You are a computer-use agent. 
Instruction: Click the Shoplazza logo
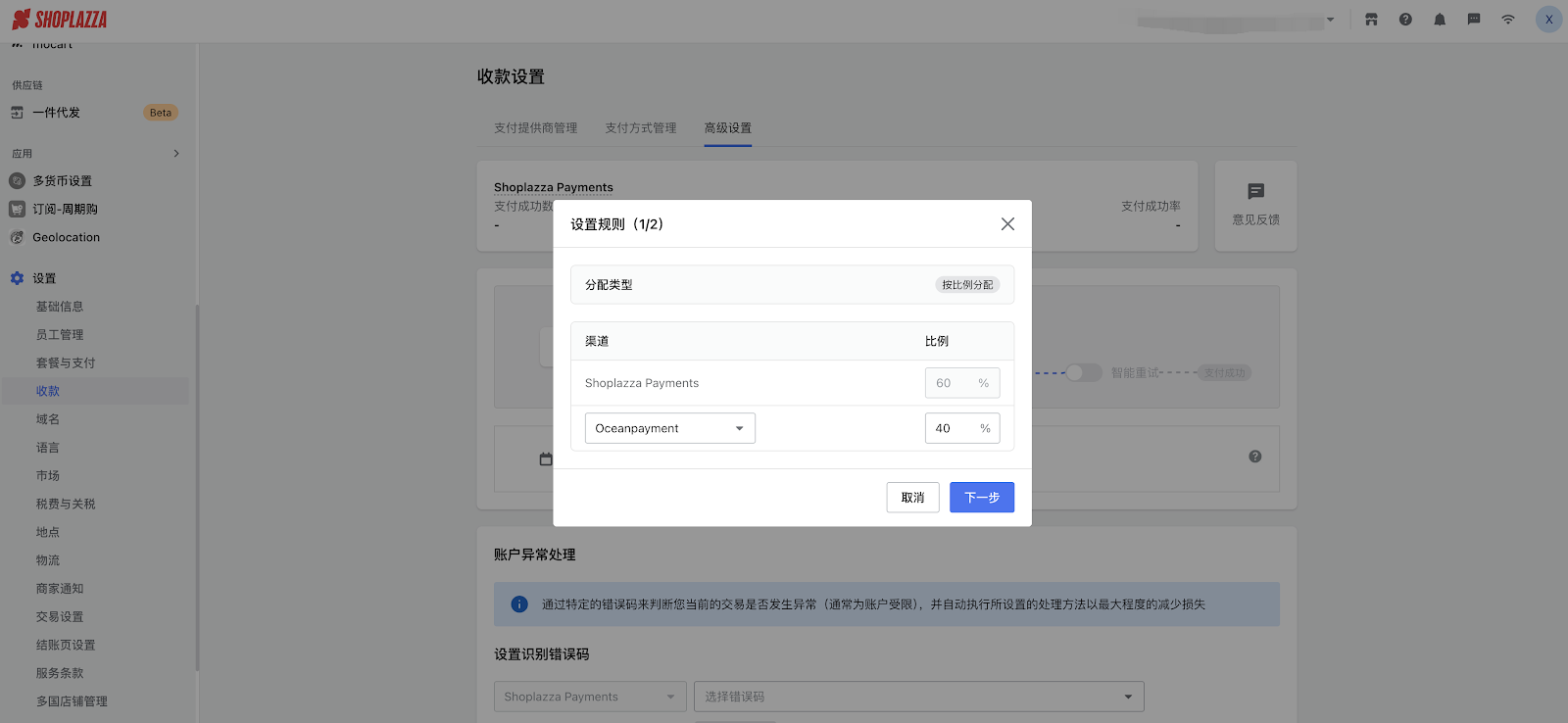[x=59, y=20]
